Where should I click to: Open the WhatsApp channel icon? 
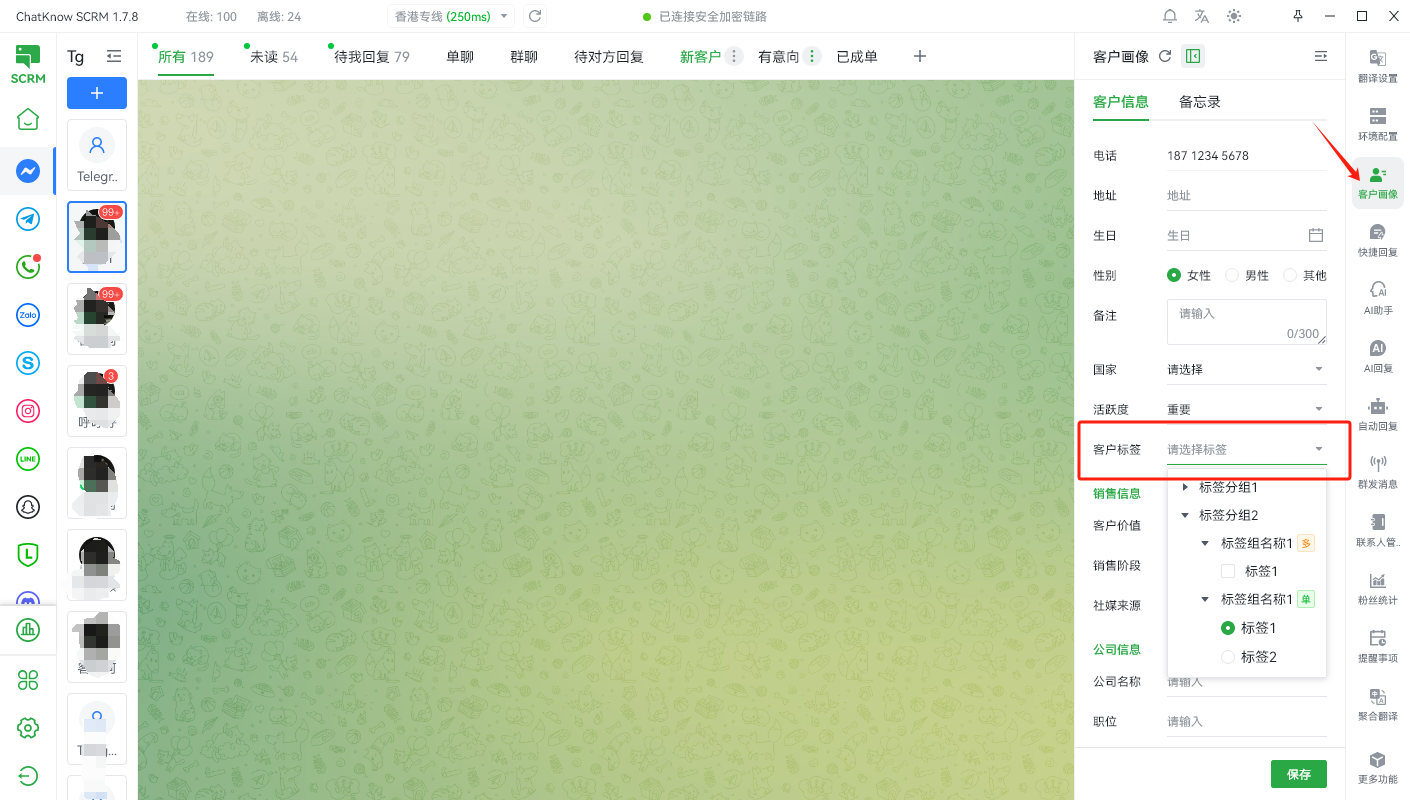(28, 267)
